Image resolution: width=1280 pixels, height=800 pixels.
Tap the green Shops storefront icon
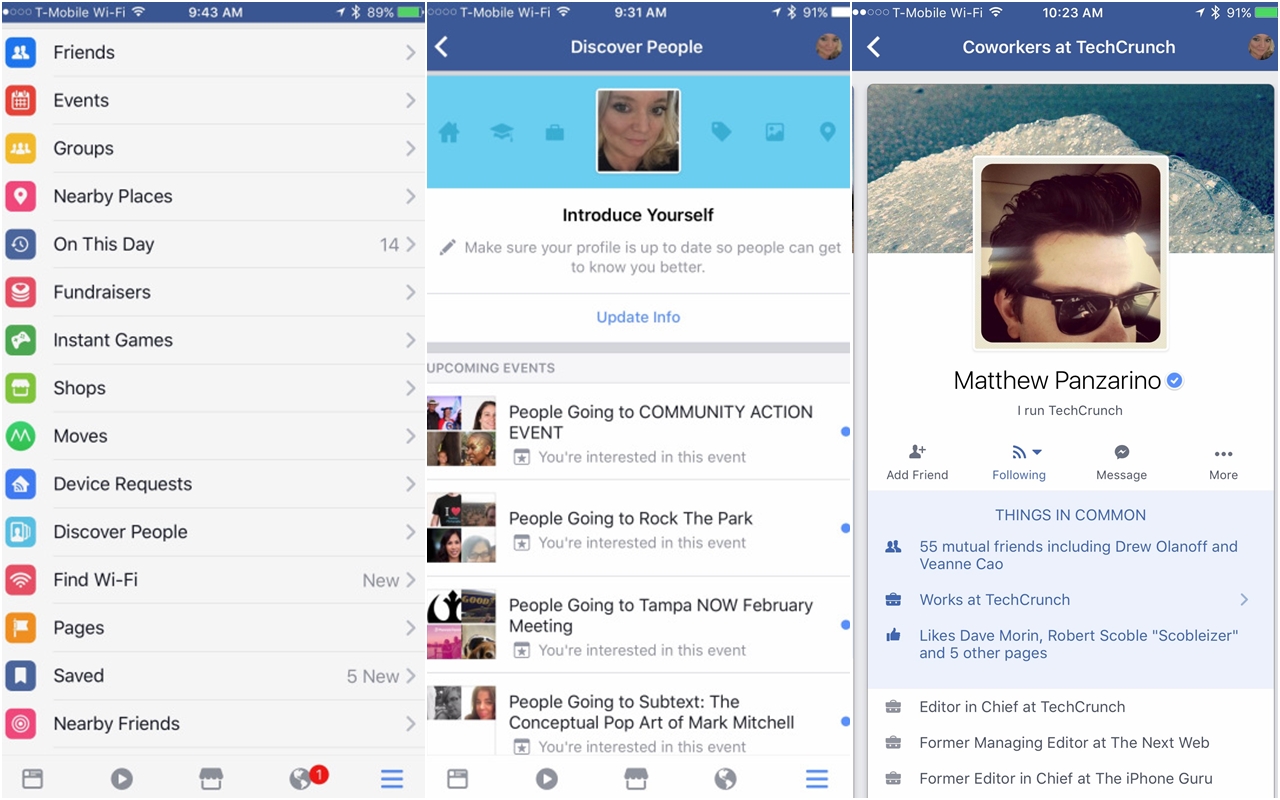click(21, 388)
